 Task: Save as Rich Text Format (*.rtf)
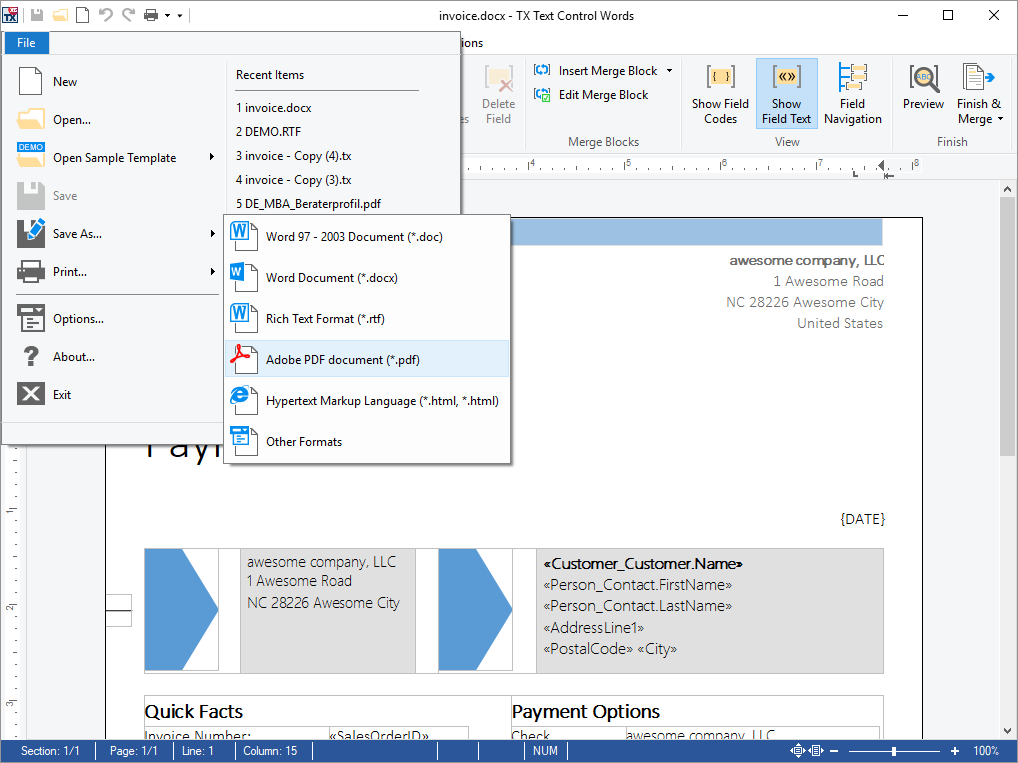tap(367, 319)
